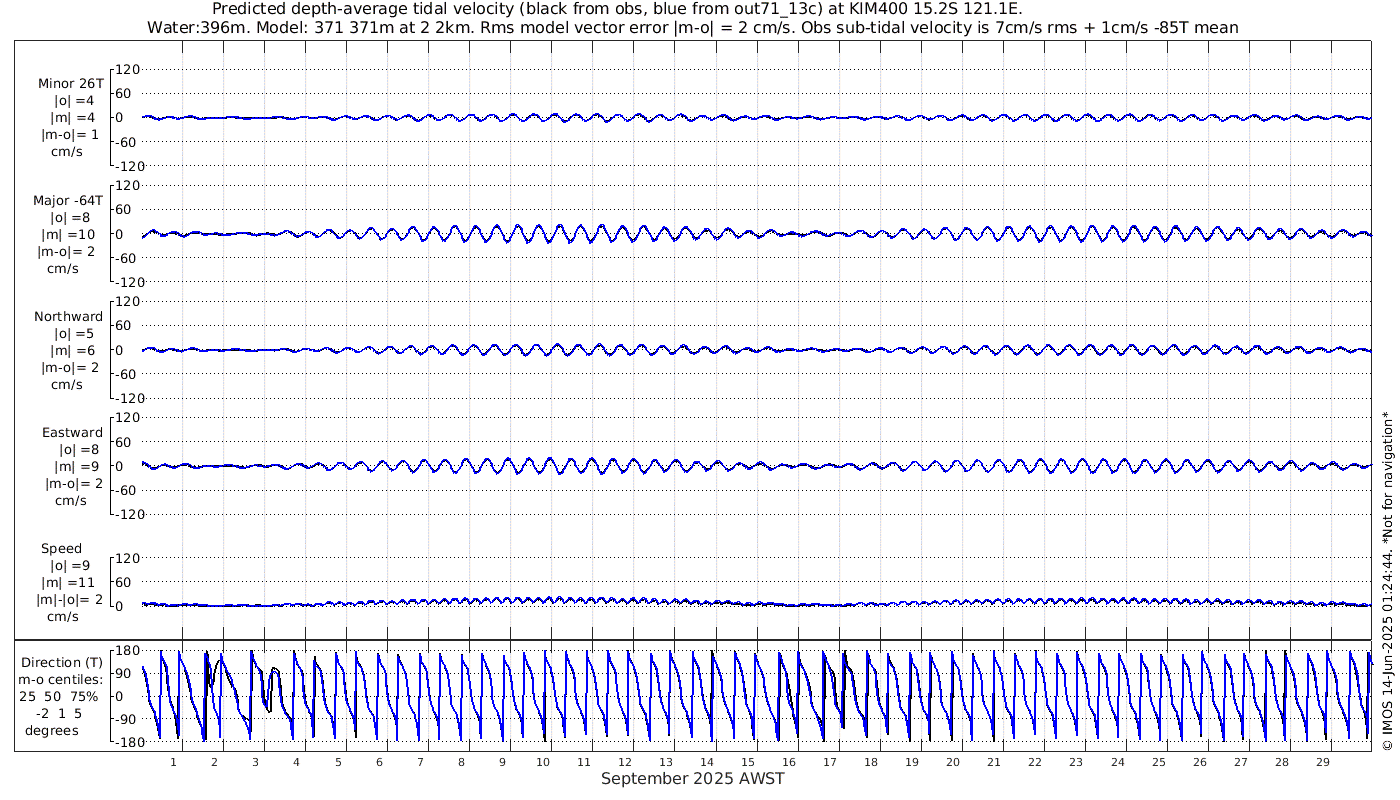Screen dimensions: 1400x800
Task: Click day '29' on the date axis
Action: click(x=1322, y=762)
